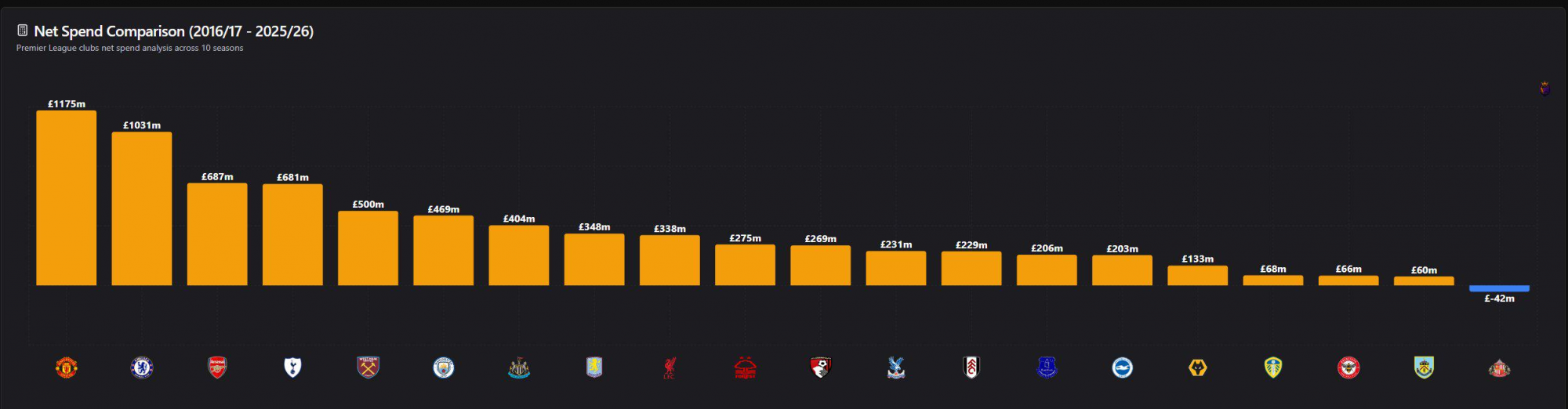Click the bar above the Arsenal crest
1568x409 pixels.
tap(217, 234)
